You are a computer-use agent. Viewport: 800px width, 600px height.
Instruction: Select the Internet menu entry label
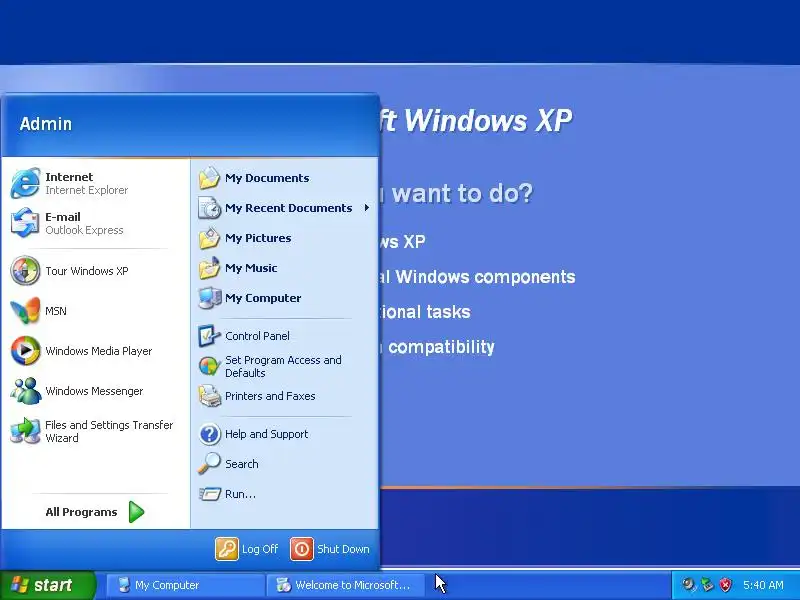pyautogui.click(x=69, y=177)
